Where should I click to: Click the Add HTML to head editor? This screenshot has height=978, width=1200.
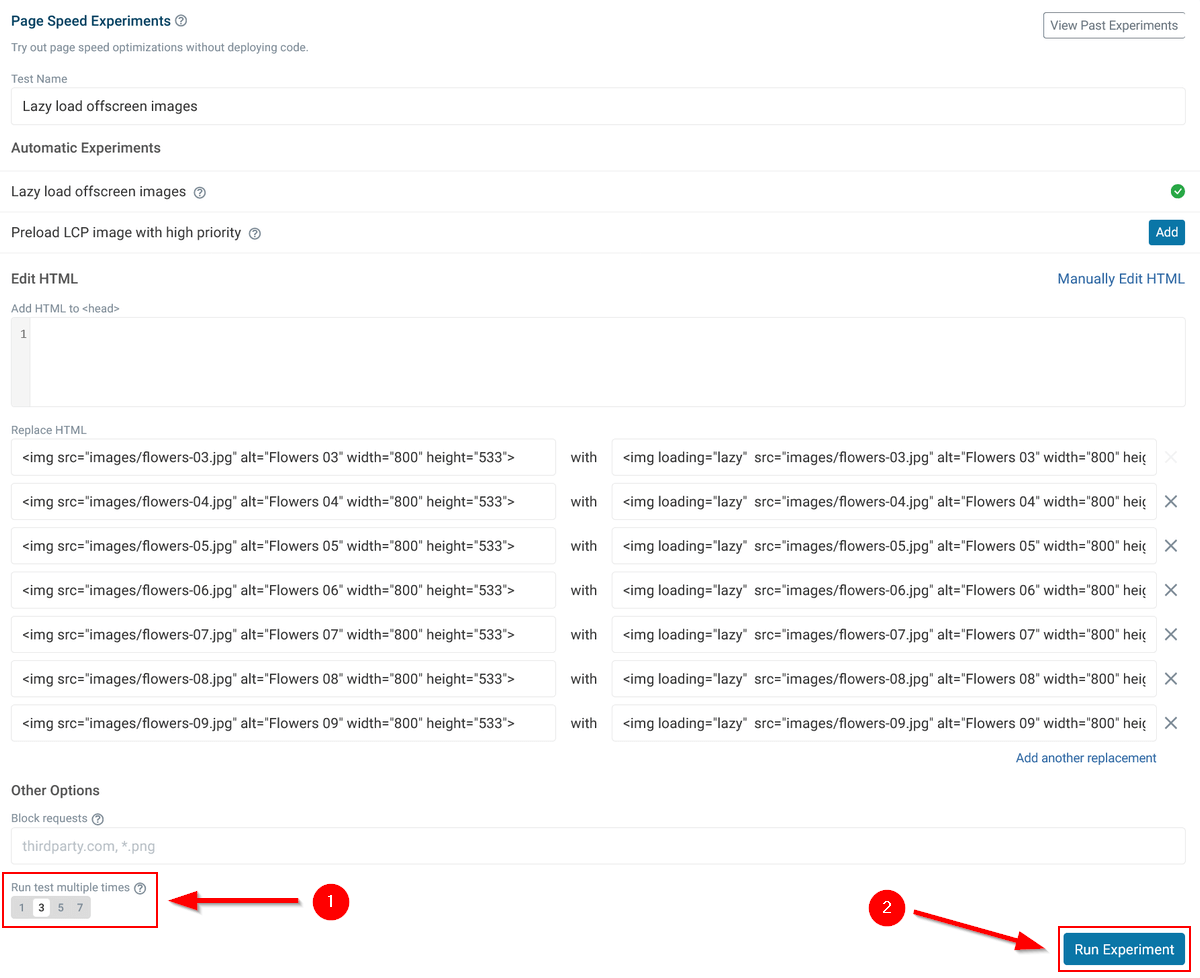click(x=598, y=362)
